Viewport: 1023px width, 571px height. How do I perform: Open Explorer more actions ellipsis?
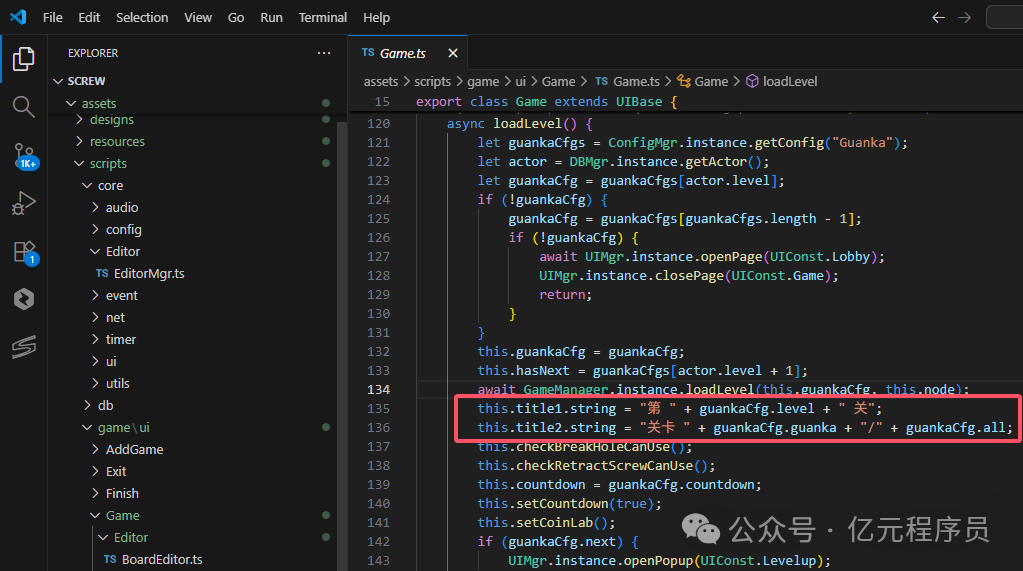324,53
